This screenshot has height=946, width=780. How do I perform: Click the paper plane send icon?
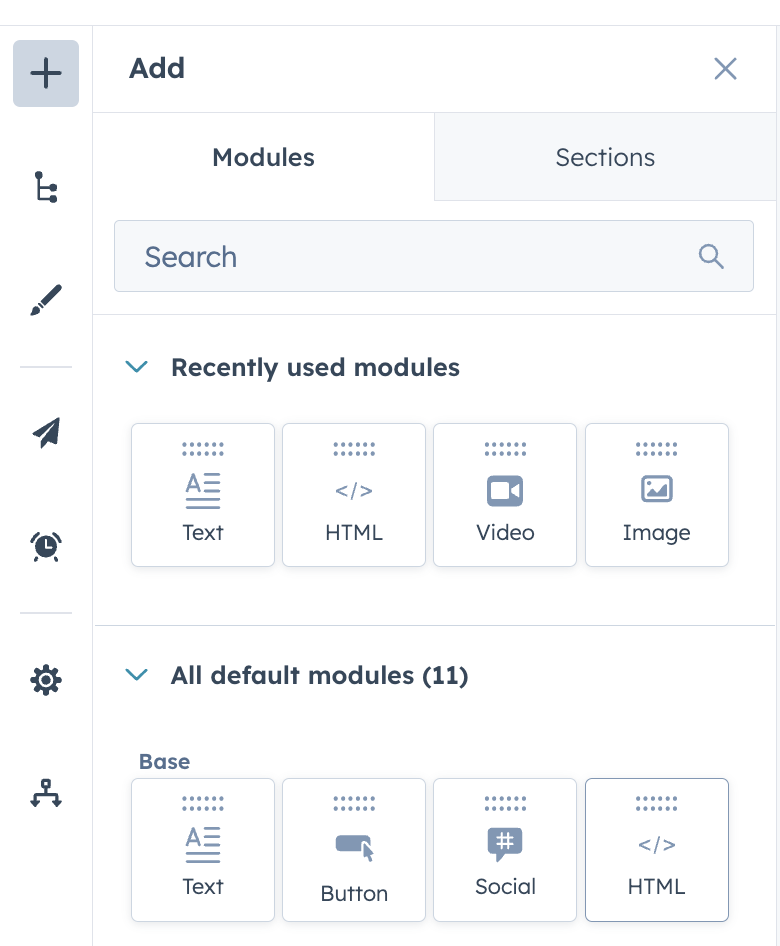[46, 431]
